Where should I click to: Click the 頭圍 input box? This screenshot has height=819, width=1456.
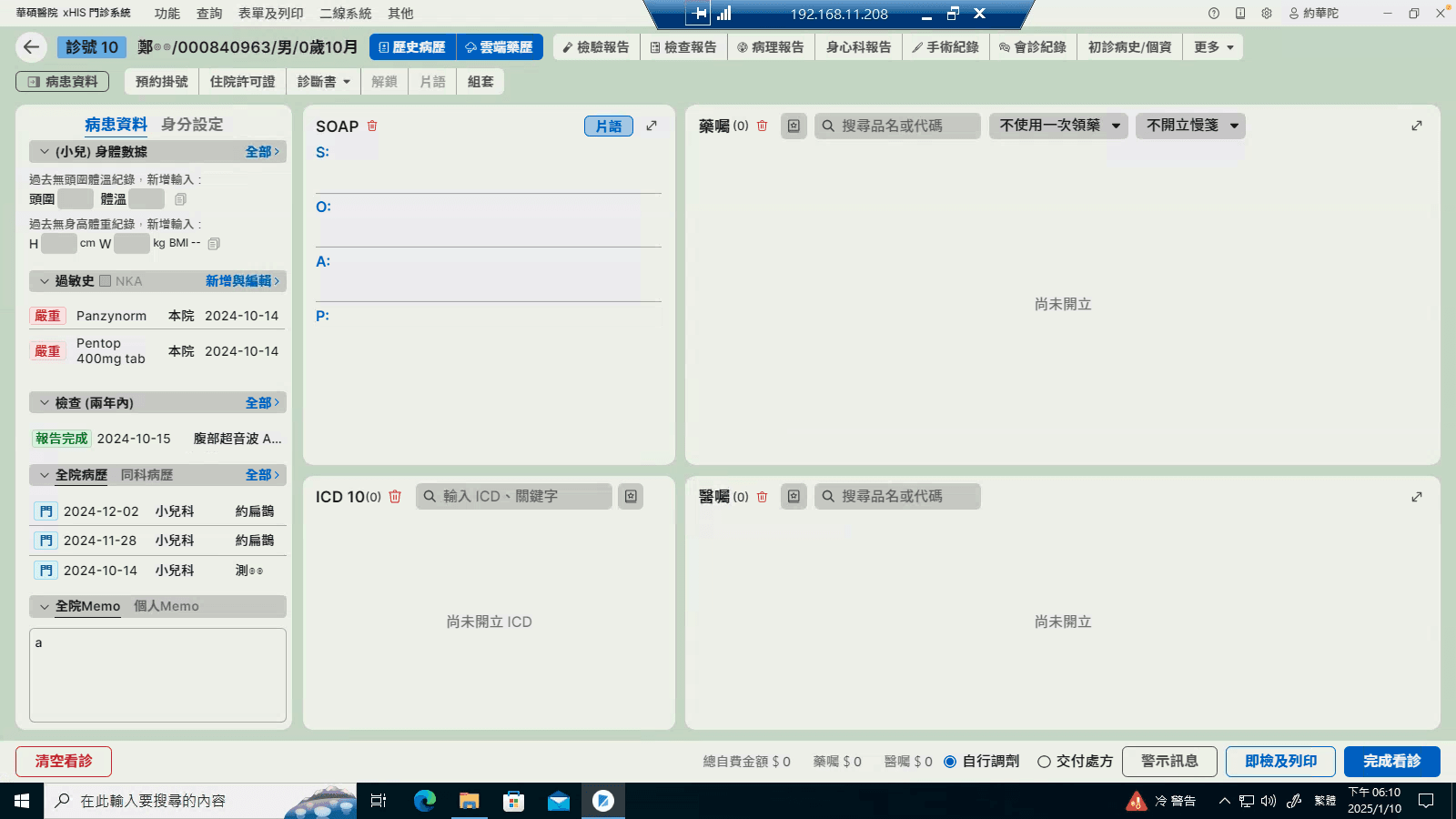point(76,199)
